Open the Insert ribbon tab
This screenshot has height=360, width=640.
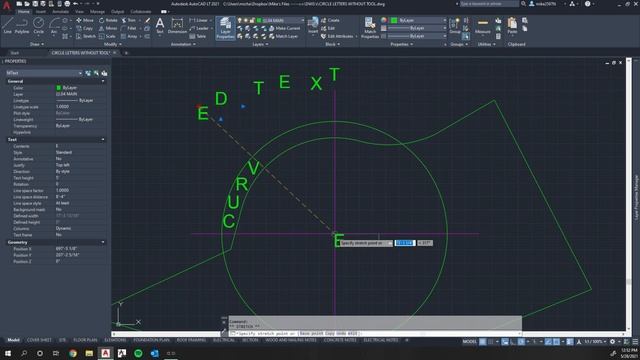[x=41, y=11]
